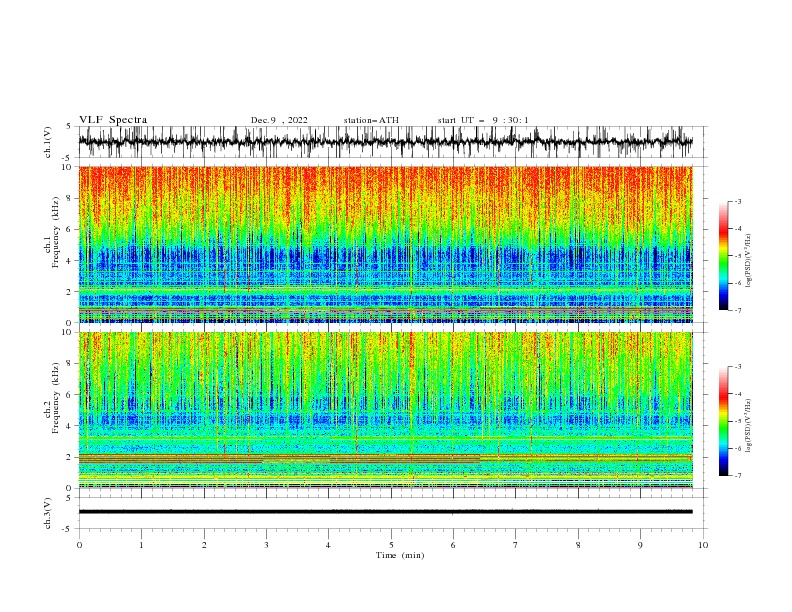Click the ch.1 "Frequency (kHz)" axis label
This screenshot has height=612, width=792.
click(x=56, y=232)
